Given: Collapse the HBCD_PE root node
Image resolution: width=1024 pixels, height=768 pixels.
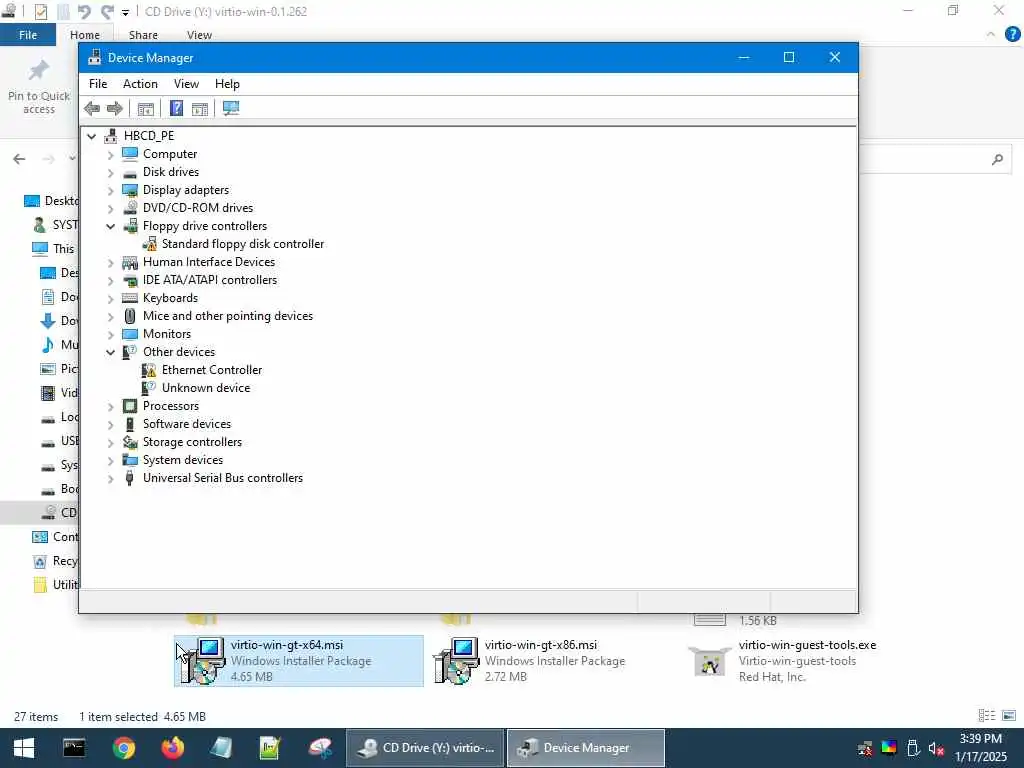Looking at the screenshot, I should (91, 136).
